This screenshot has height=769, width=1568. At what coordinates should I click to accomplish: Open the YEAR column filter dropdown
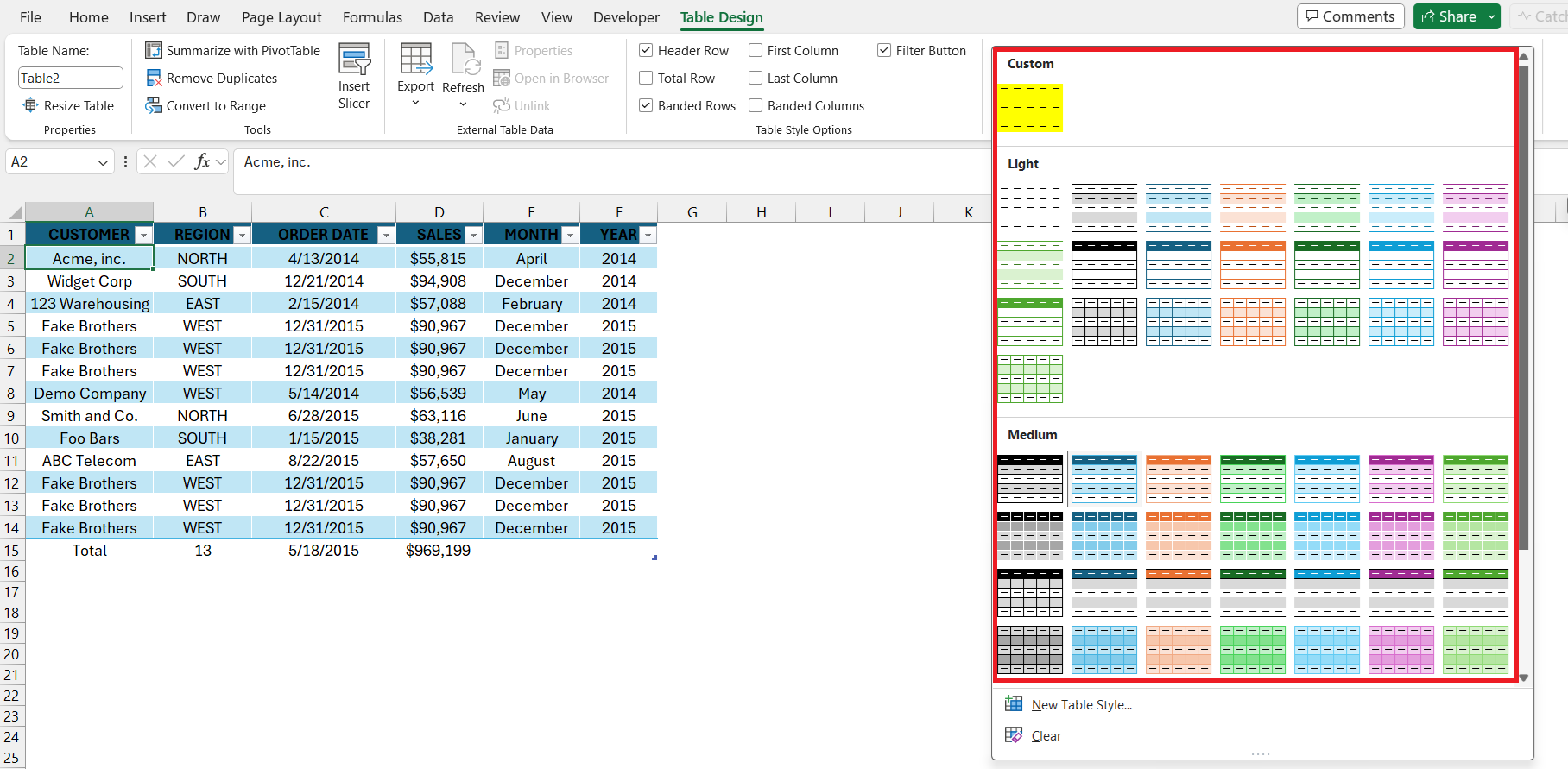pyautogui.click(x=648, y=236)
